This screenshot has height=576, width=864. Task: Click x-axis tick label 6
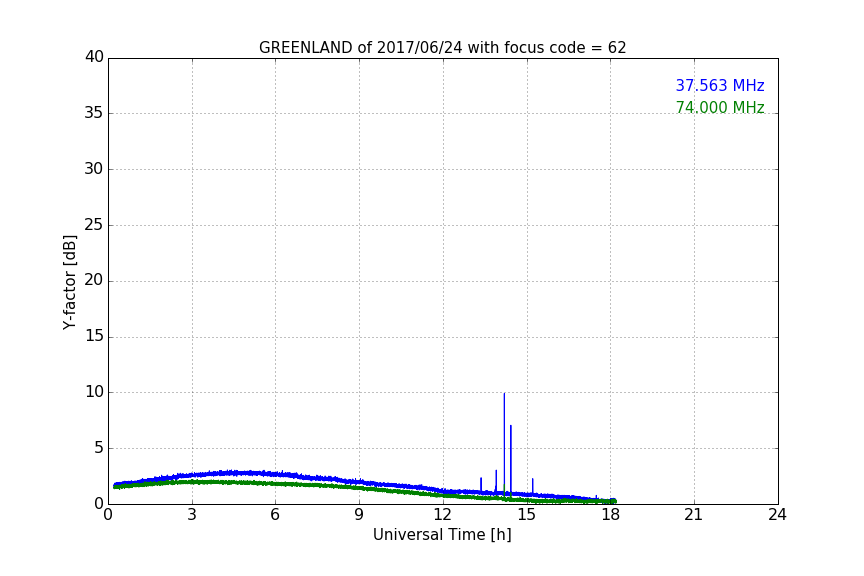click(x=276, y=515)
